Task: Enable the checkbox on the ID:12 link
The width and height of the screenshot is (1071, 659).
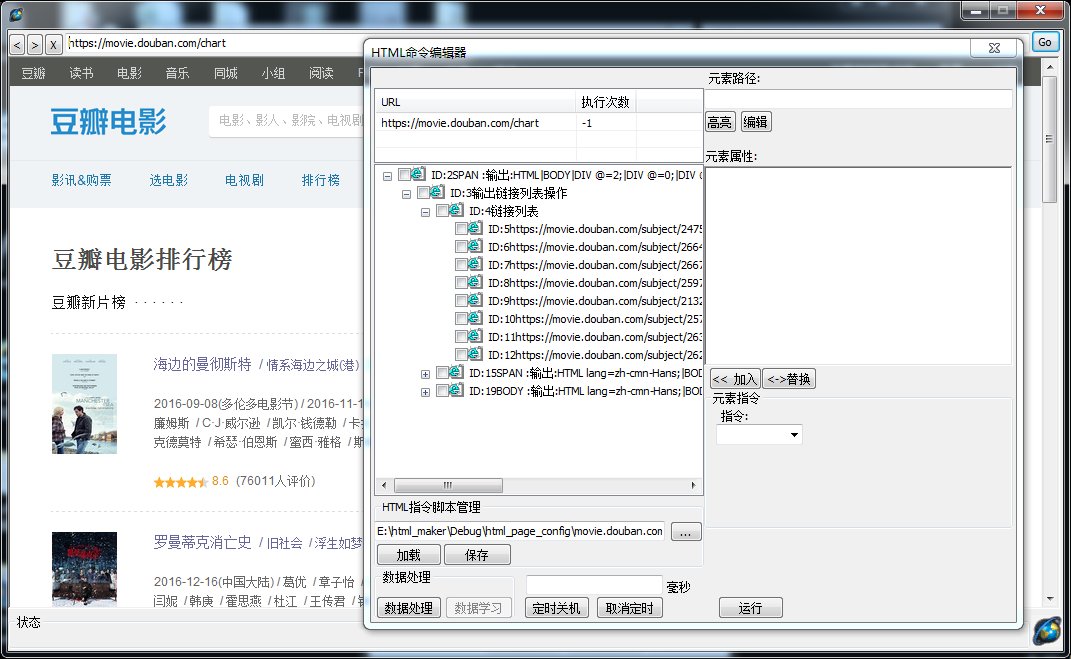Action: [x=461, y=355]
